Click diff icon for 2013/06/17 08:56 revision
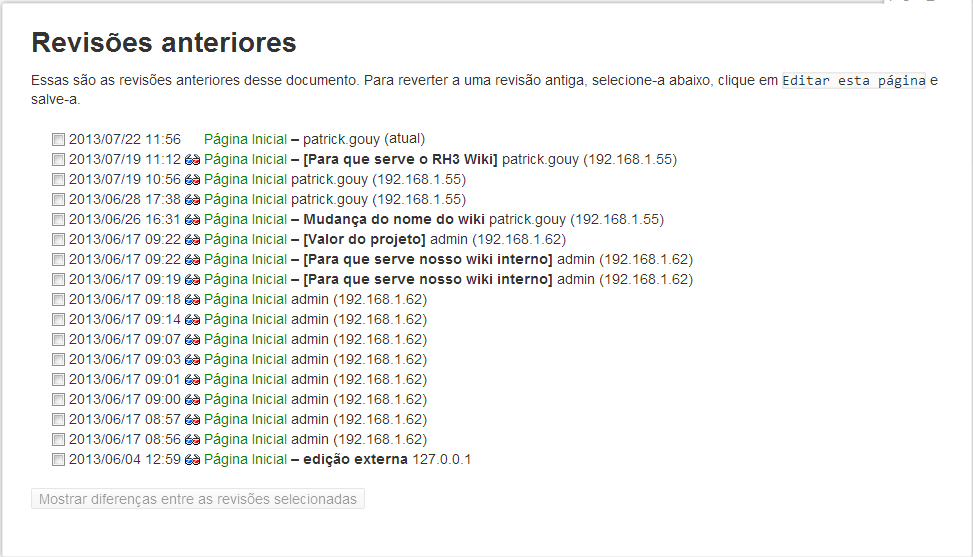973x557 pixels. (x=193, y=440)
